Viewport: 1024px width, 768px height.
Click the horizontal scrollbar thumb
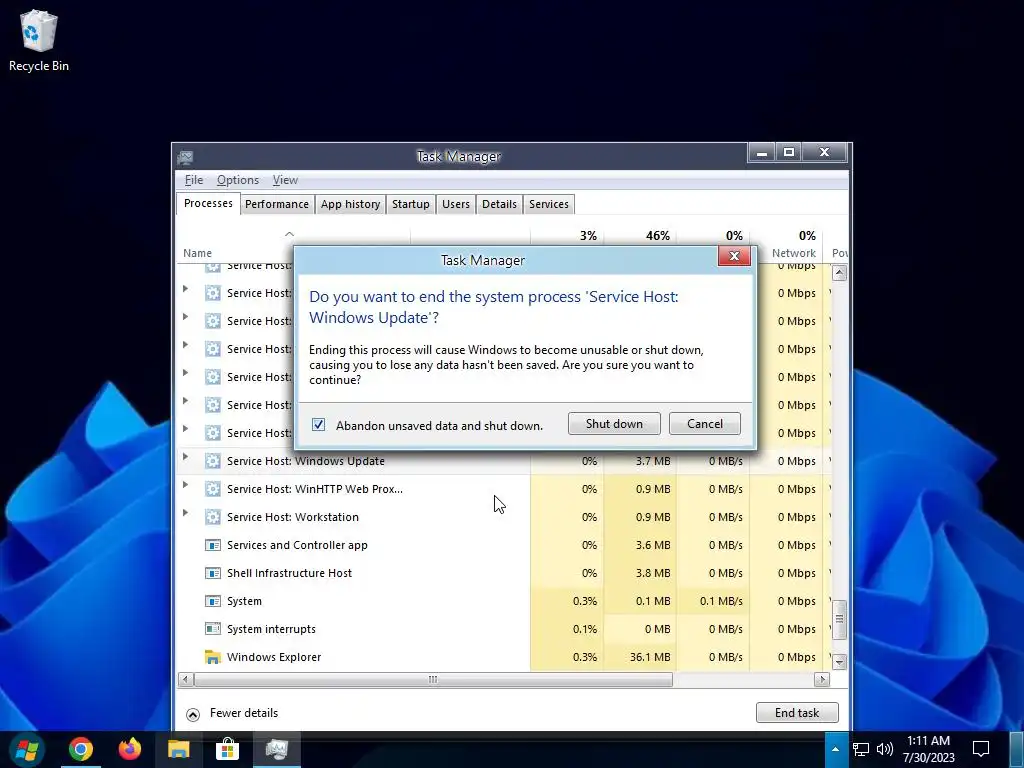(x=433, y=680)
